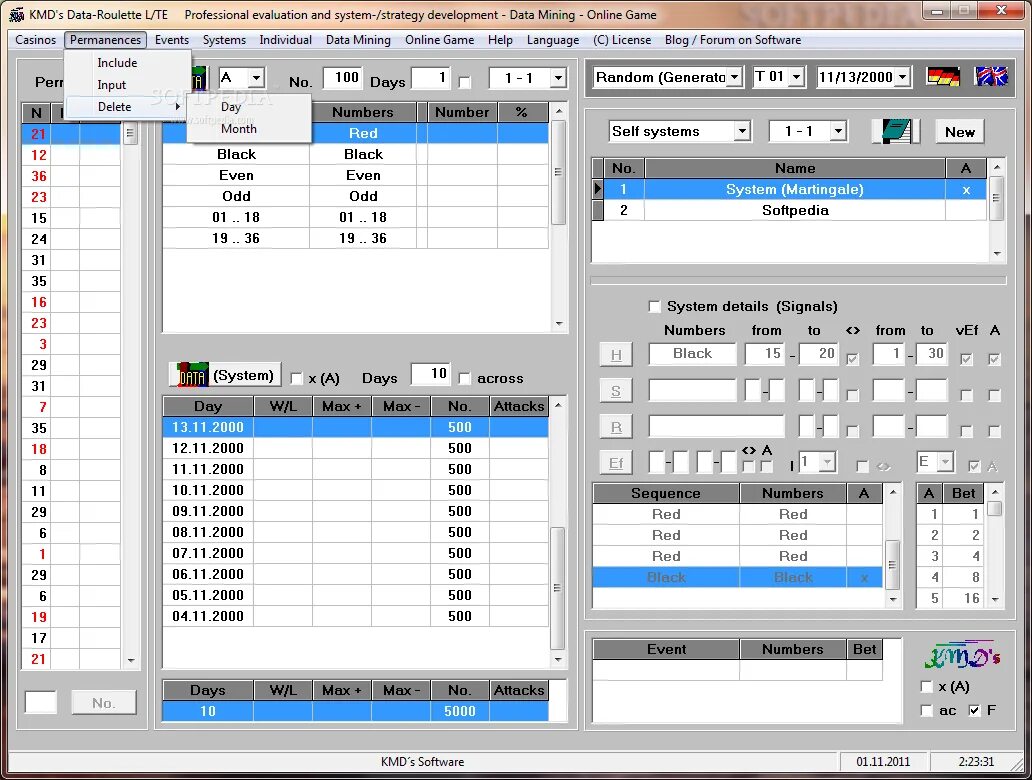Click the Attacks column header of the Day table

click(519, 406)
